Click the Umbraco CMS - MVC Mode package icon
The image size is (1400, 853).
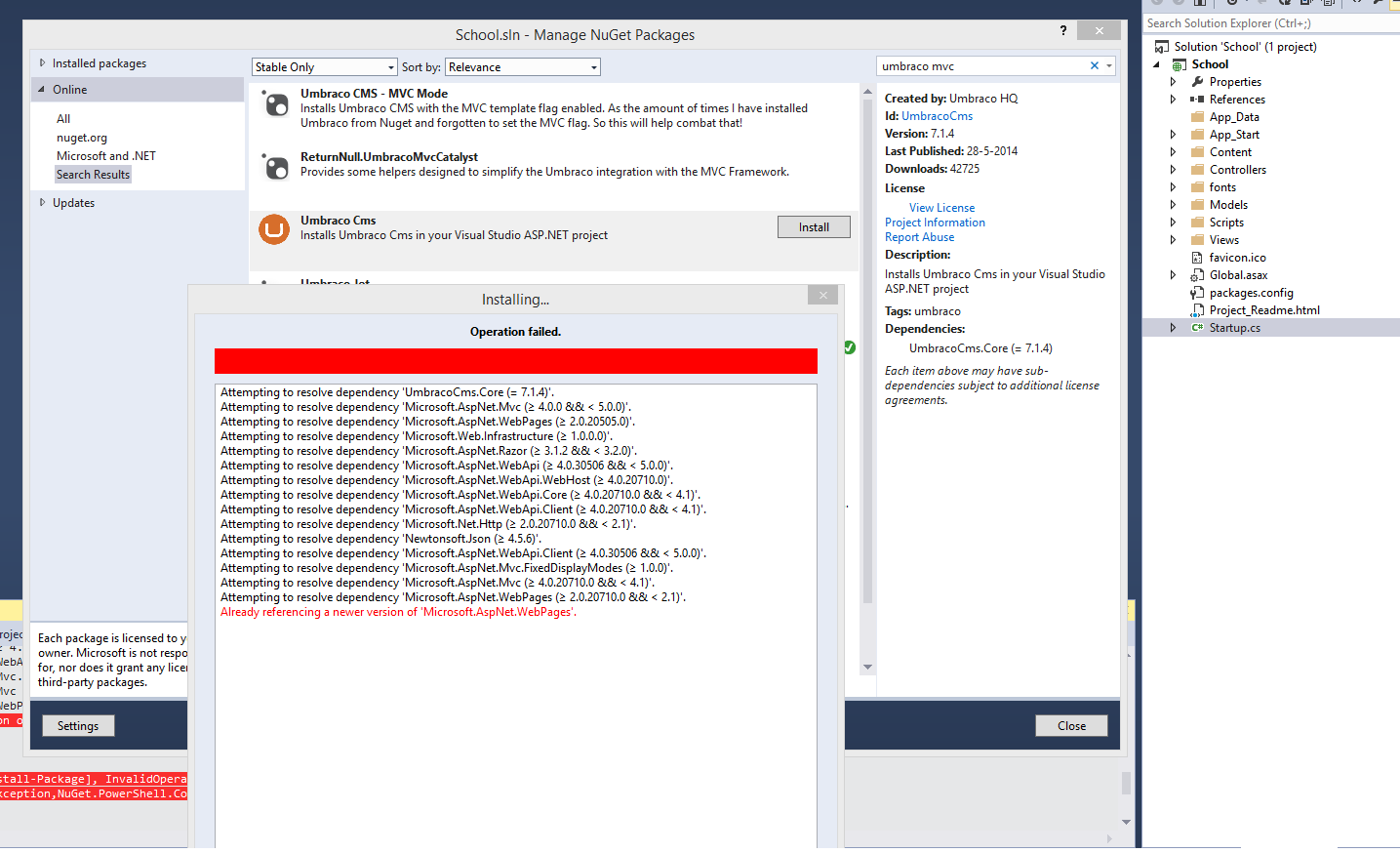tap(276, 104)
